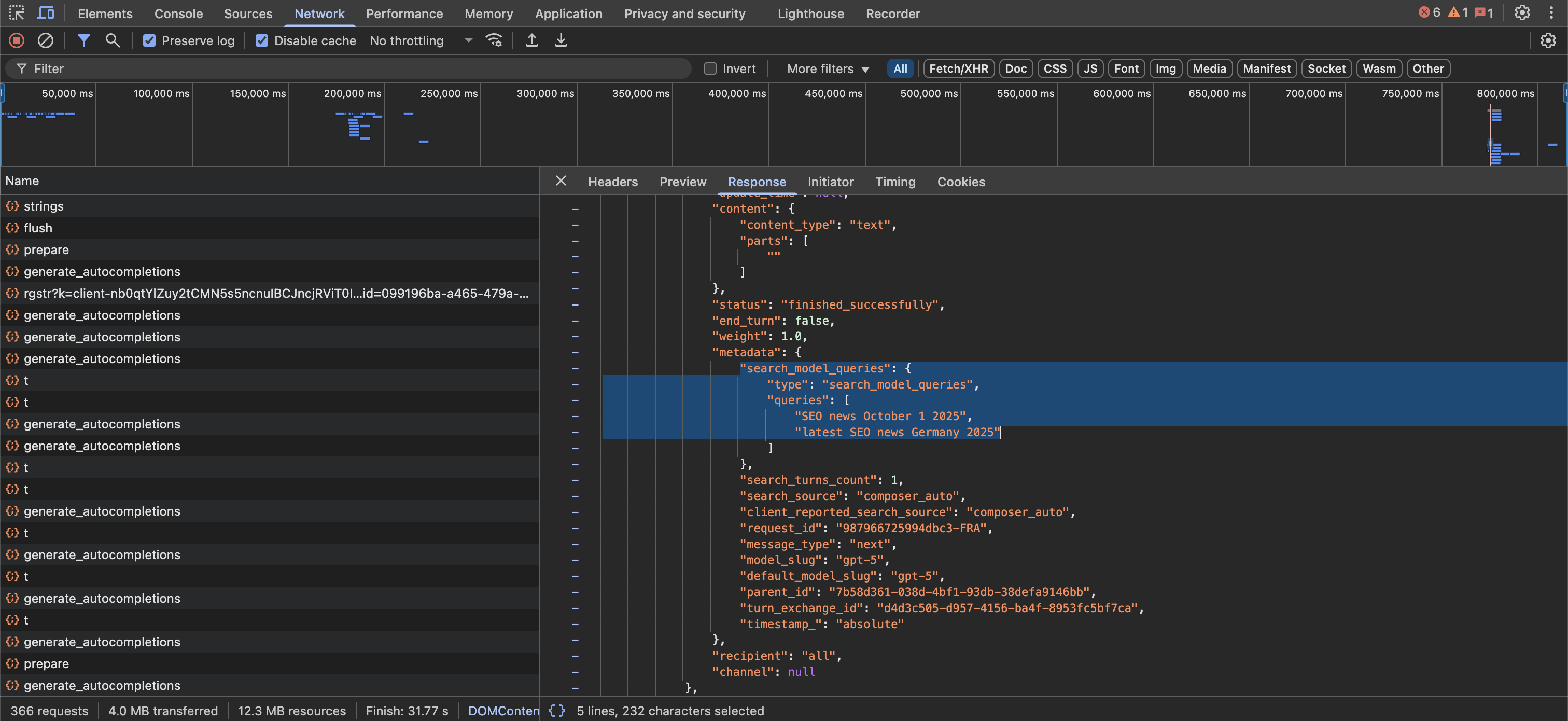This screenshot has height=721, width=1568.
Task: Clear the network log
Action: coord(46,40)
